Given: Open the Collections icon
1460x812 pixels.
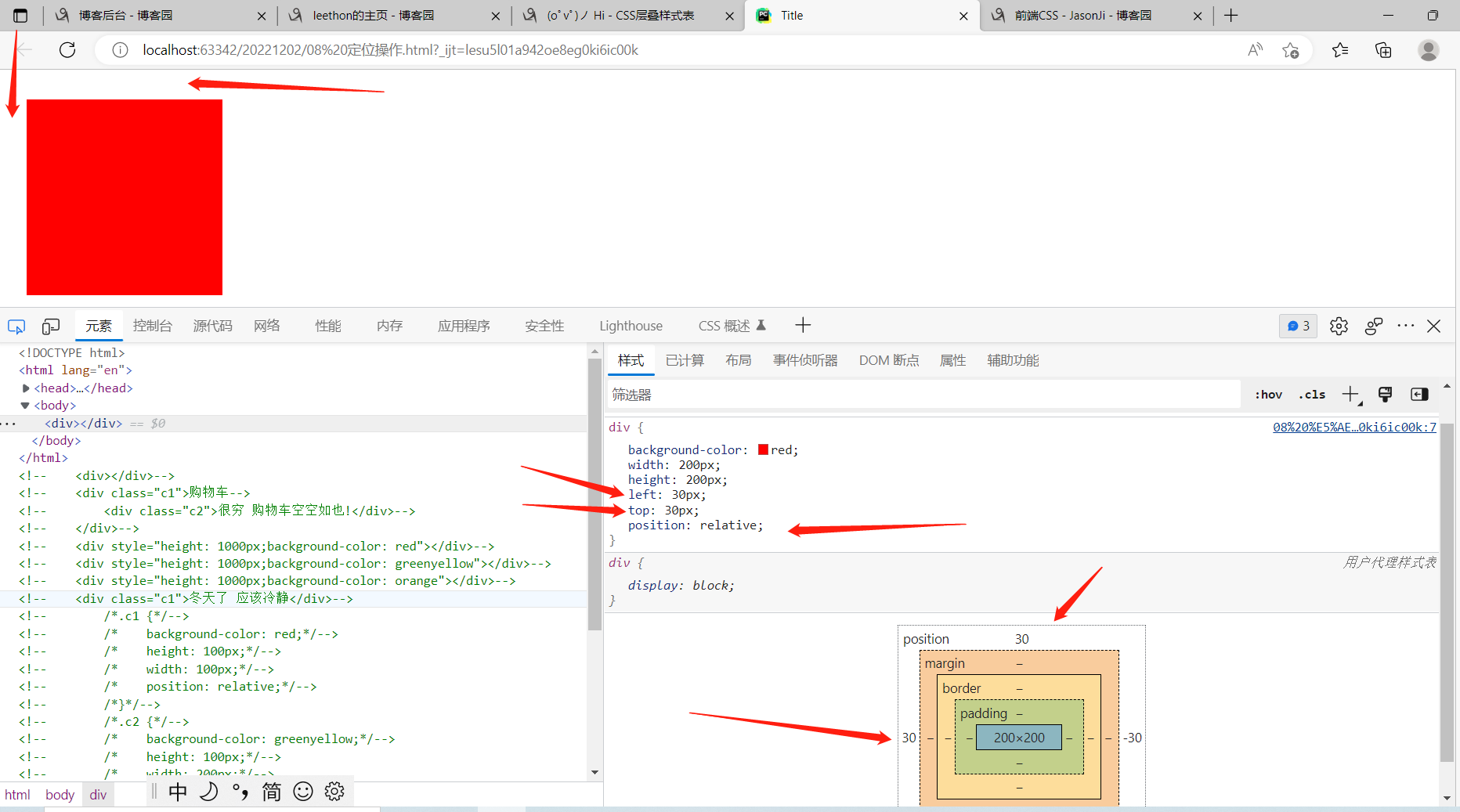Looking at the screenshot, I should pos(1383,50).
